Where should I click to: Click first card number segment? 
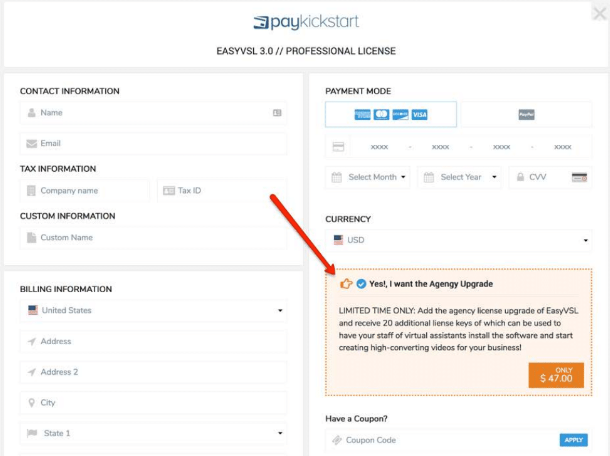click(x=379, y=147)
